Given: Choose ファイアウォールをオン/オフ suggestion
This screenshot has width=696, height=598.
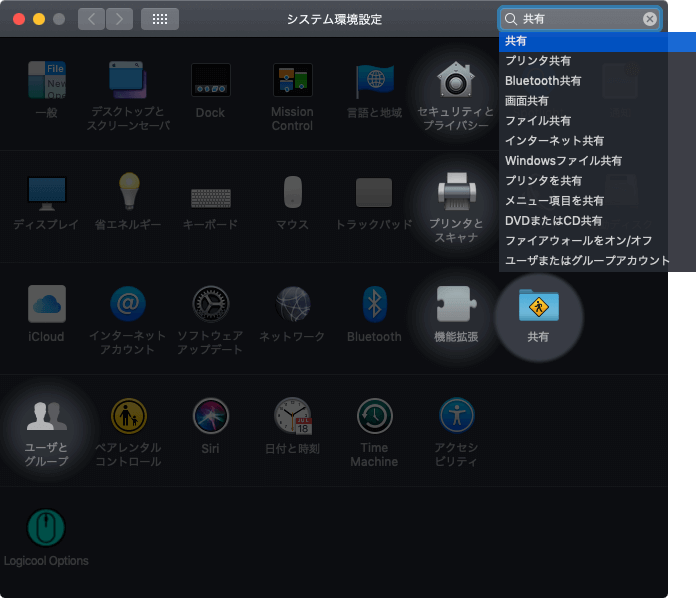Looking at the screenshot, I should 597,241.
